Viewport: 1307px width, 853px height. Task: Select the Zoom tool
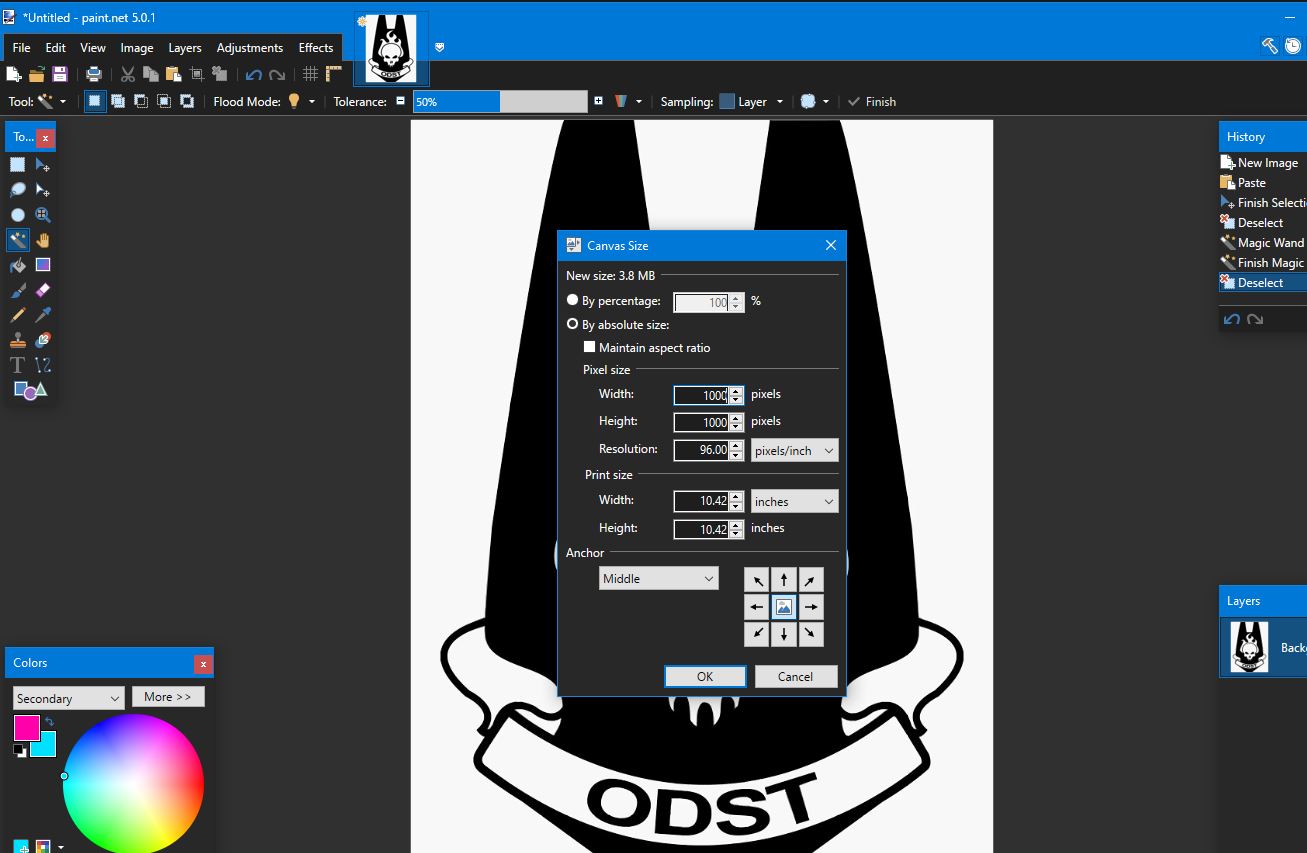tap(43, 215)
